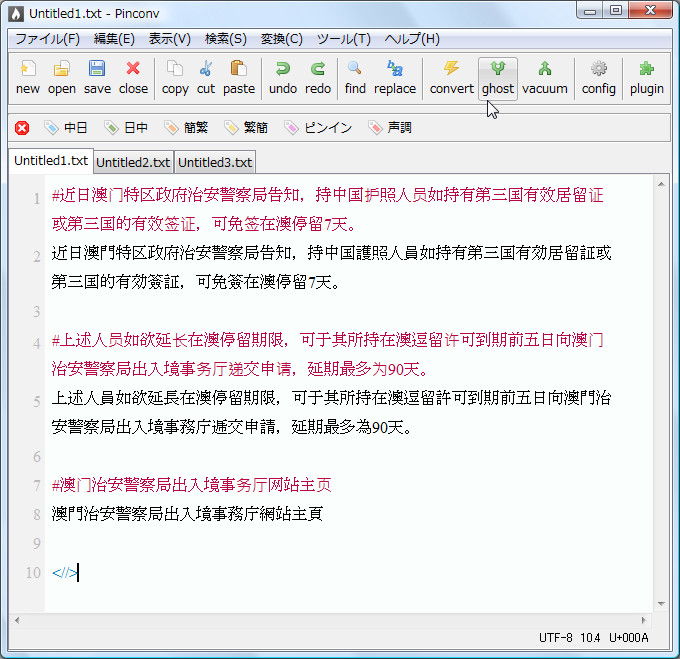Image resolution: width=680 pixels, height=659 pixels.
Task: Switch to Untitled2.txt tab
Action: point(133,163)
